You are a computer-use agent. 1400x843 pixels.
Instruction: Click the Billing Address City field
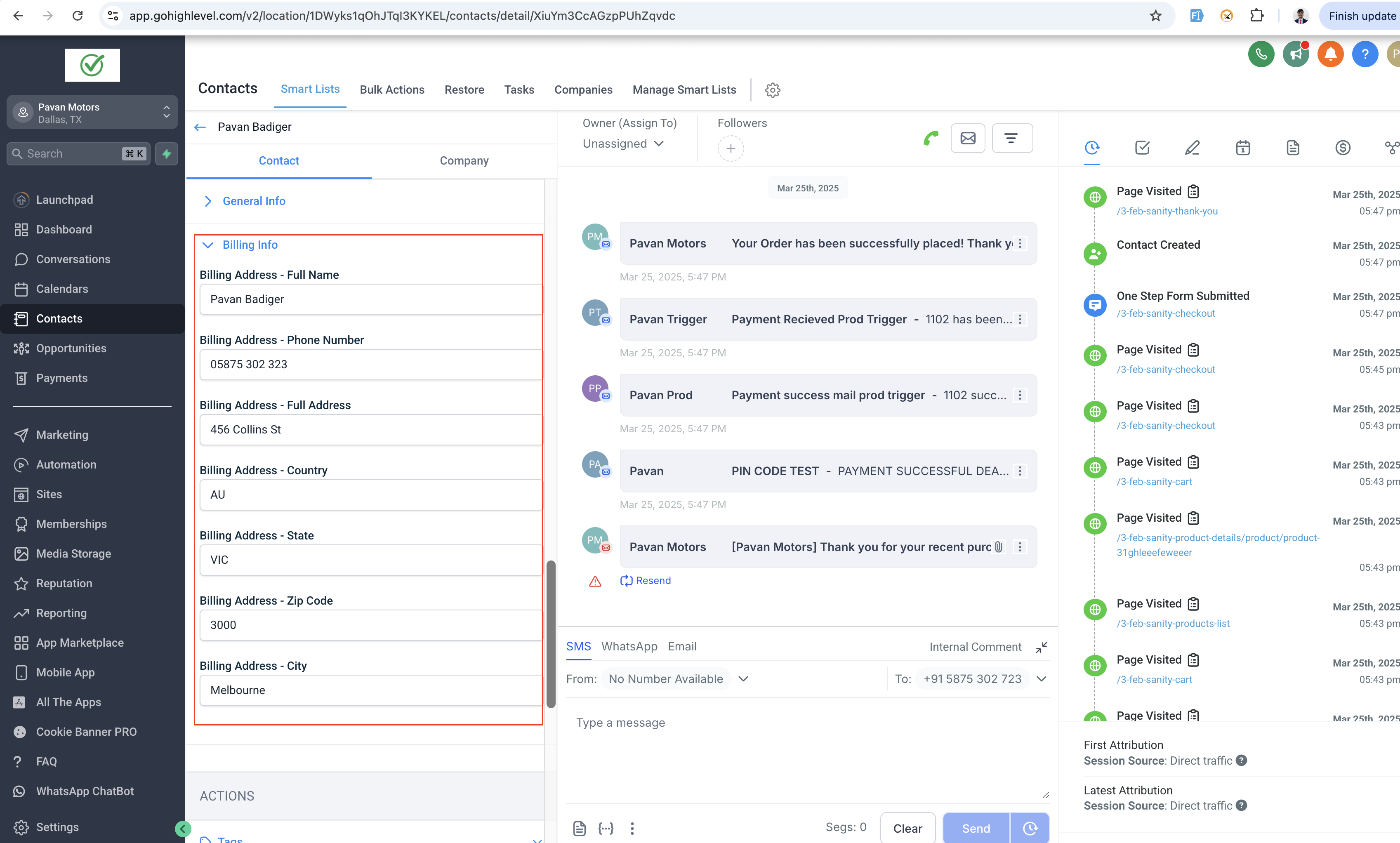point(370,691)
